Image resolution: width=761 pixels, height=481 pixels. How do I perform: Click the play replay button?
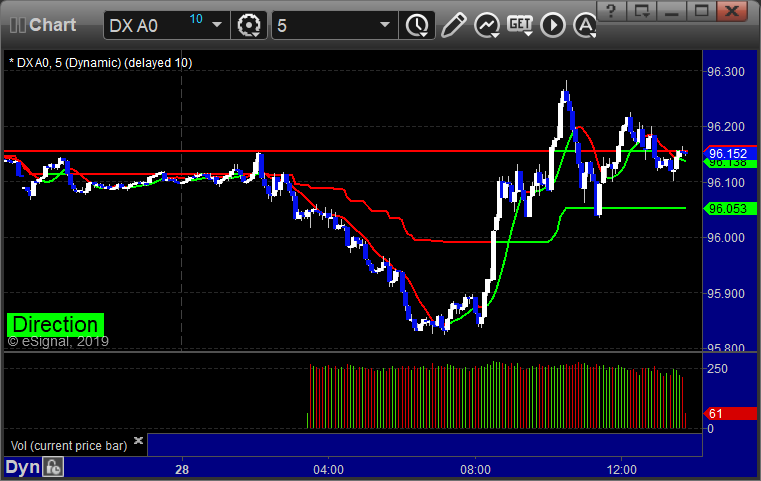click(553, 25)
